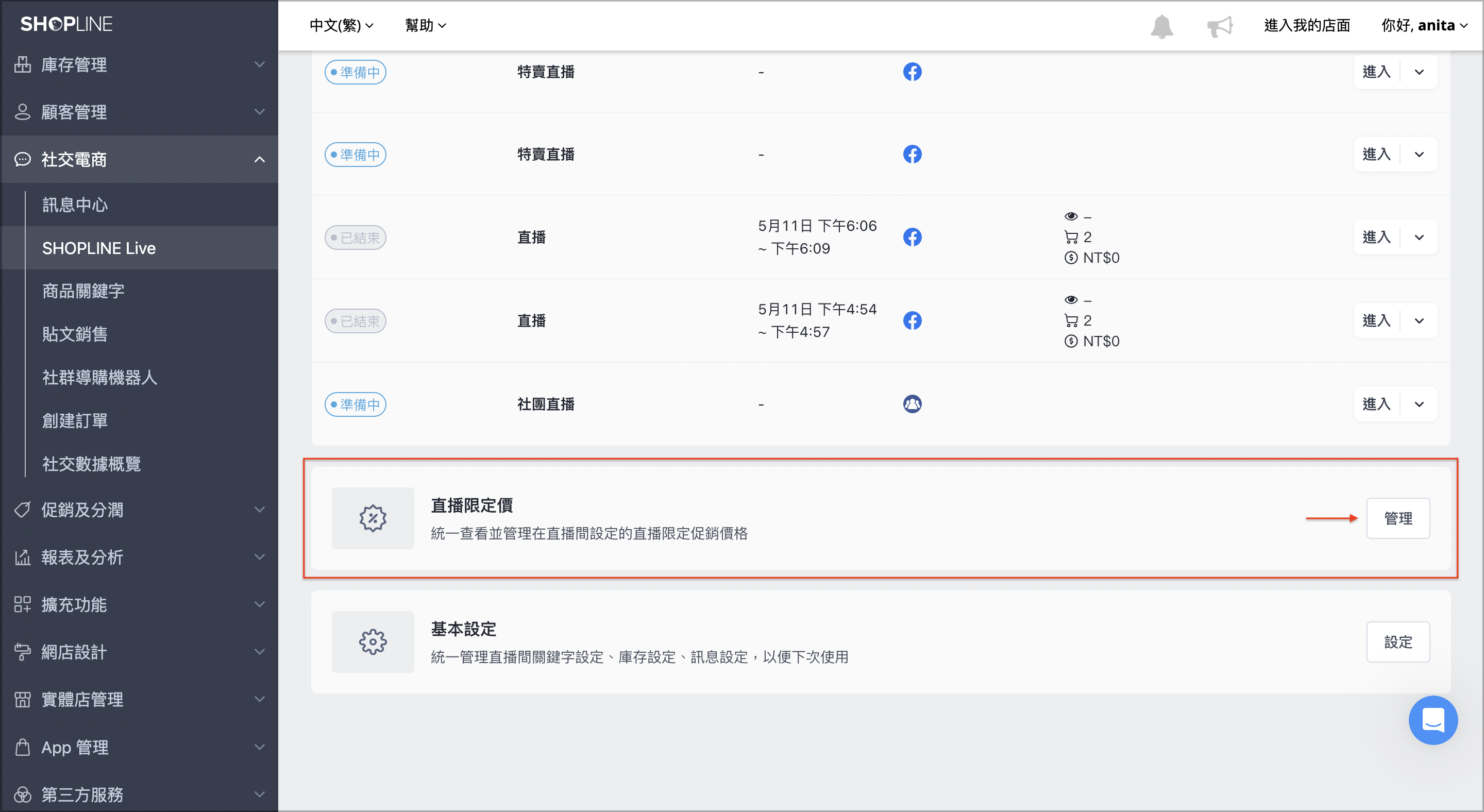Click the eye views icon in 下午6:06 row

click(x=1071, y=216)
